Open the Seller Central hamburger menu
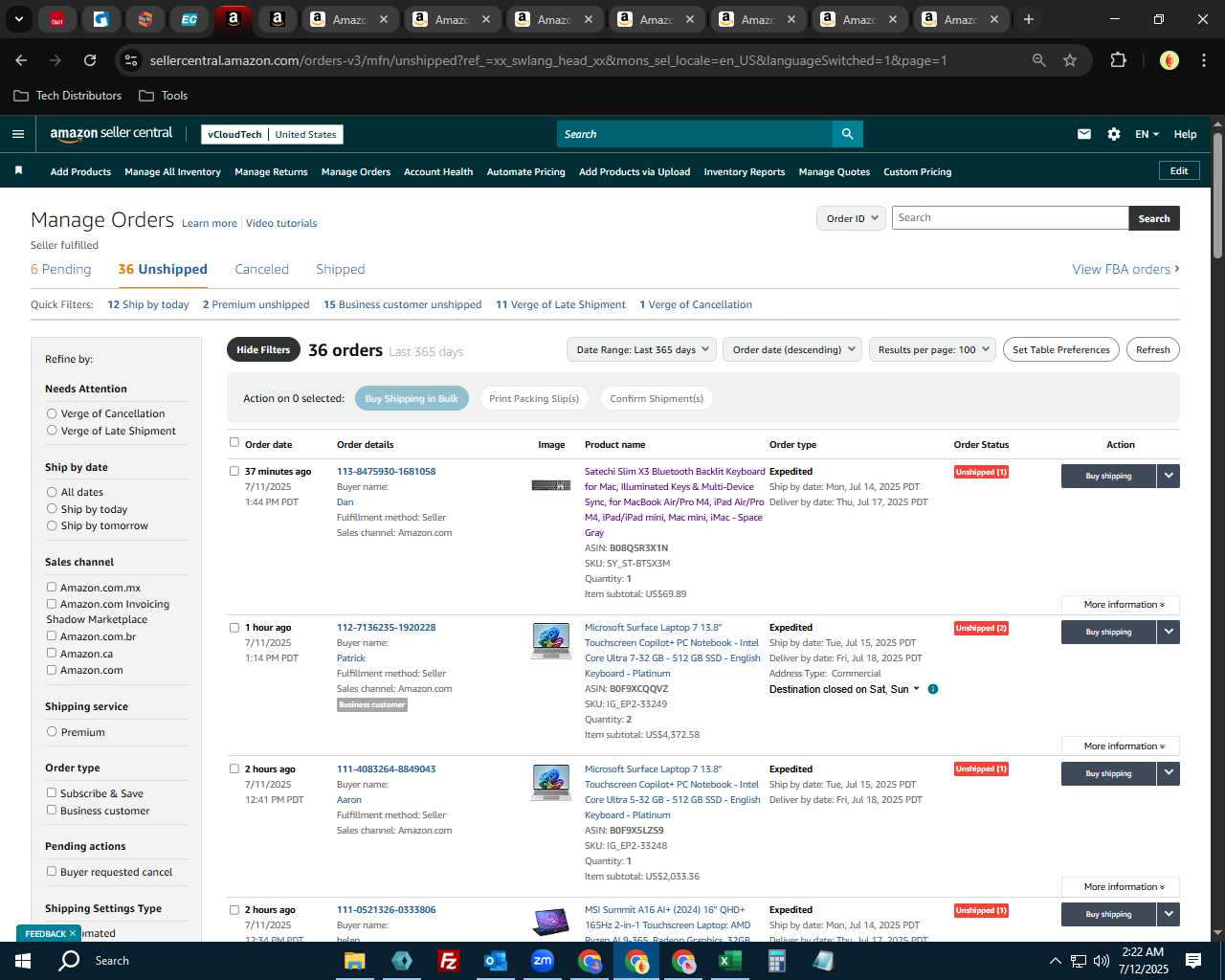 18,134
